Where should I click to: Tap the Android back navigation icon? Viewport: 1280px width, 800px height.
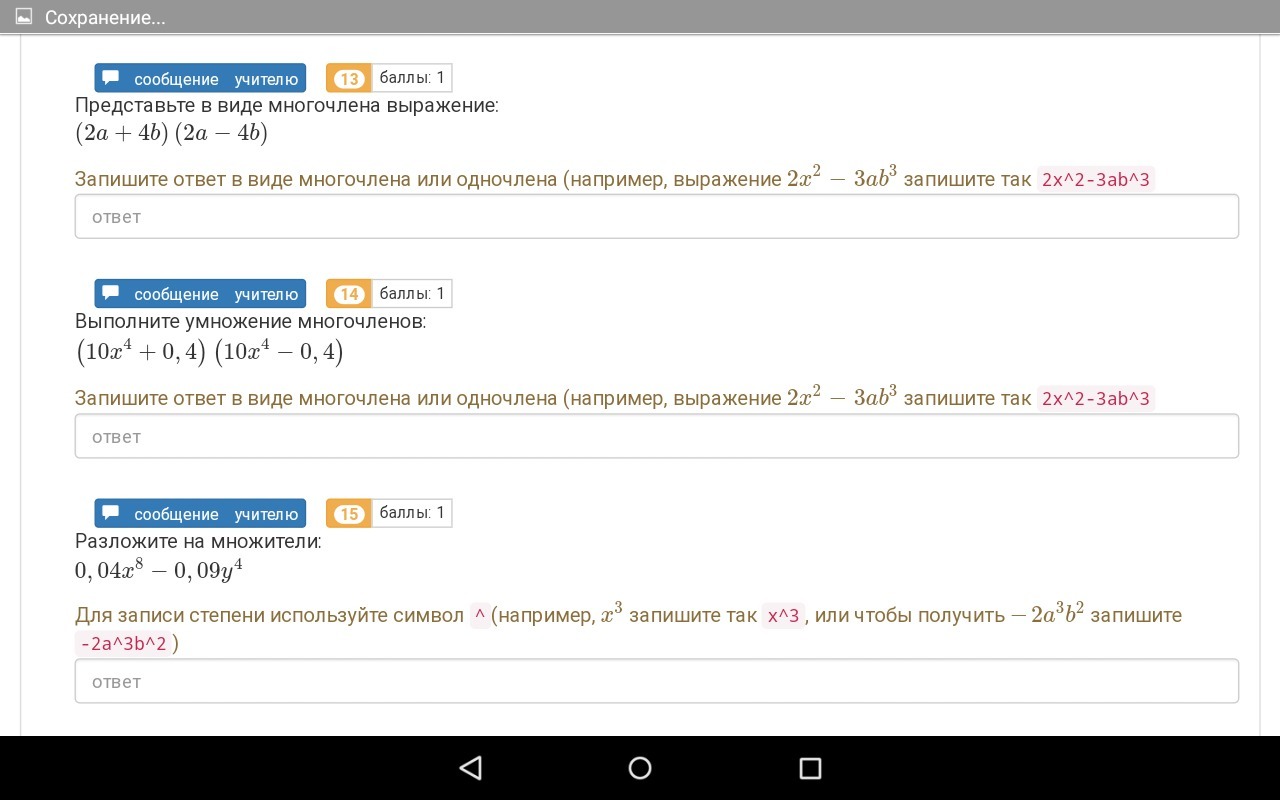pyautogui.click(x=470, y=768)
